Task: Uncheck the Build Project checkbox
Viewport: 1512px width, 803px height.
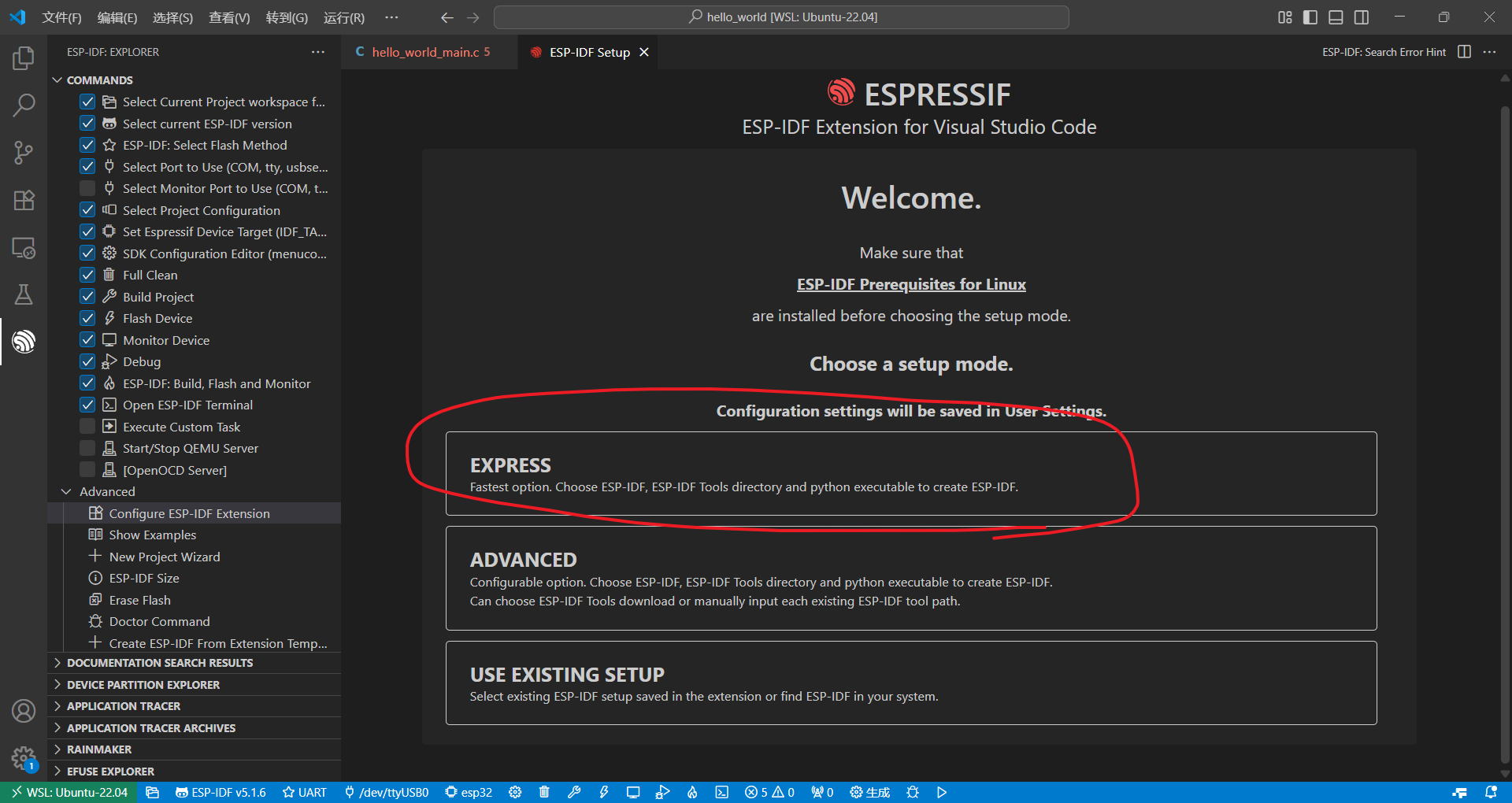Action: pos(87,297)
